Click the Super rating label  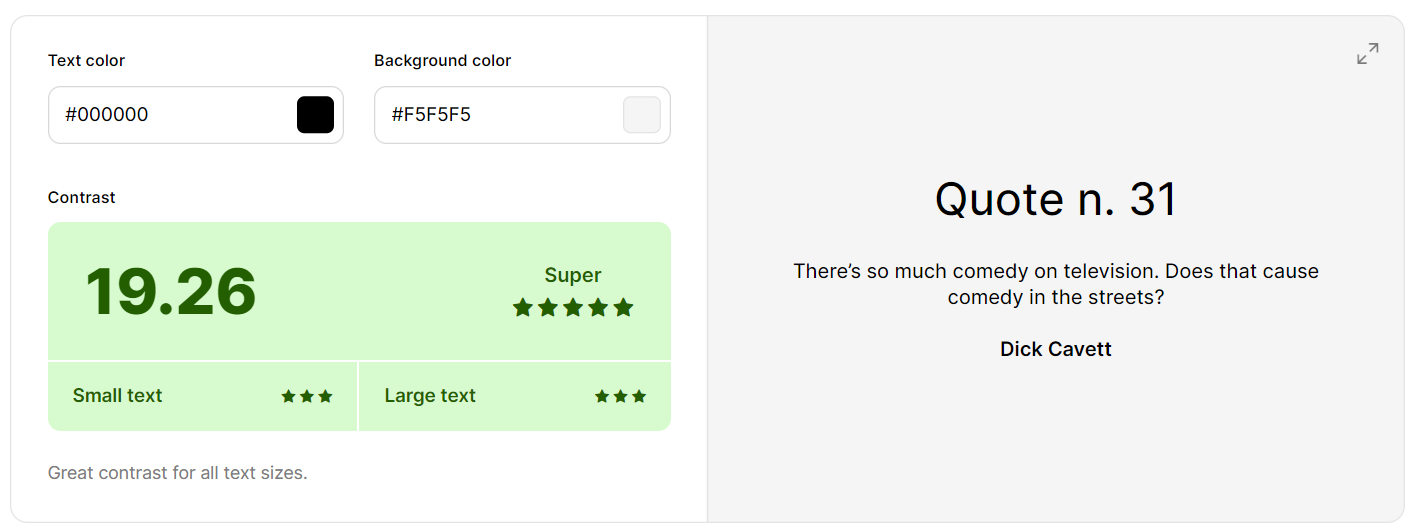pyautogui.click(x=573, y=275)
